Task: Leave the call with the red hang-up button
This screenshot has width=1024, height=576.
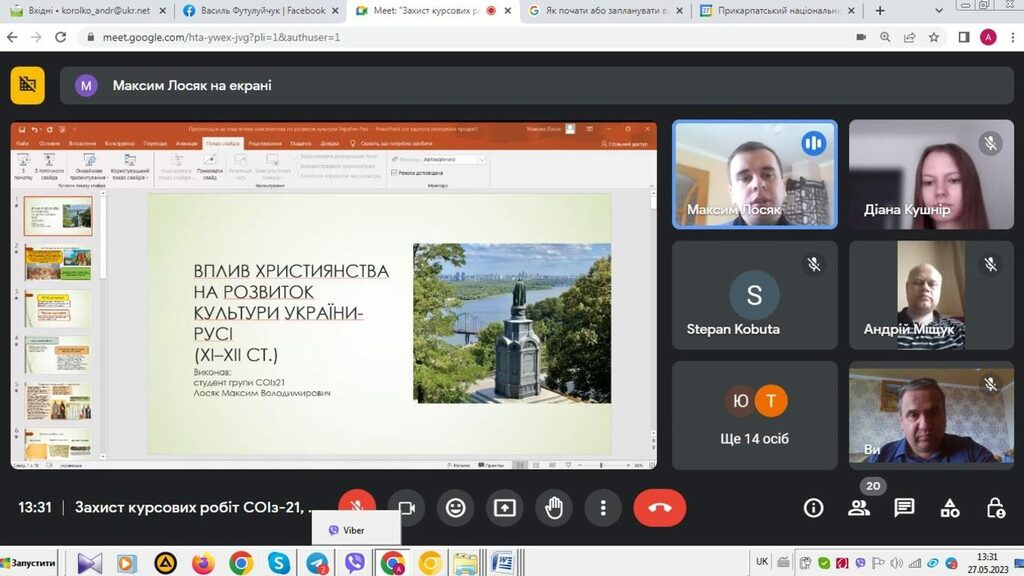Action: [x=659, y=507]
